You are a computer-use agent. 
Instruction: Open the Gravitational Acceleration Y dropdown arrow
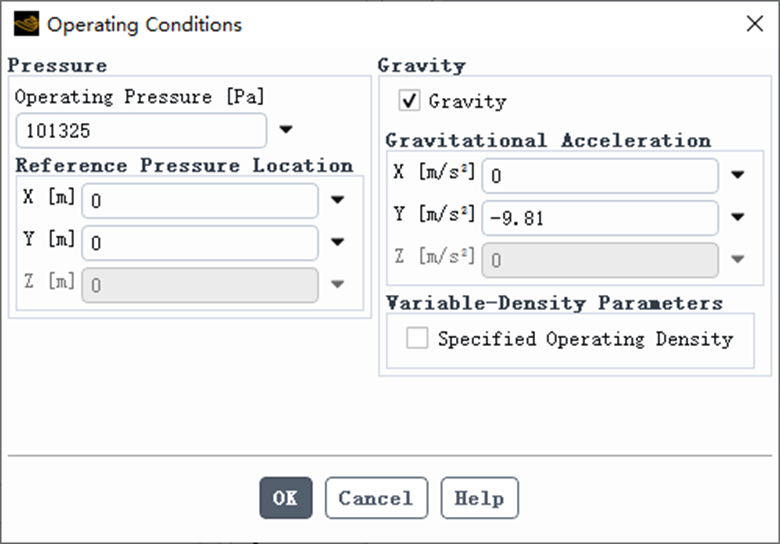(x=738, y=217)
